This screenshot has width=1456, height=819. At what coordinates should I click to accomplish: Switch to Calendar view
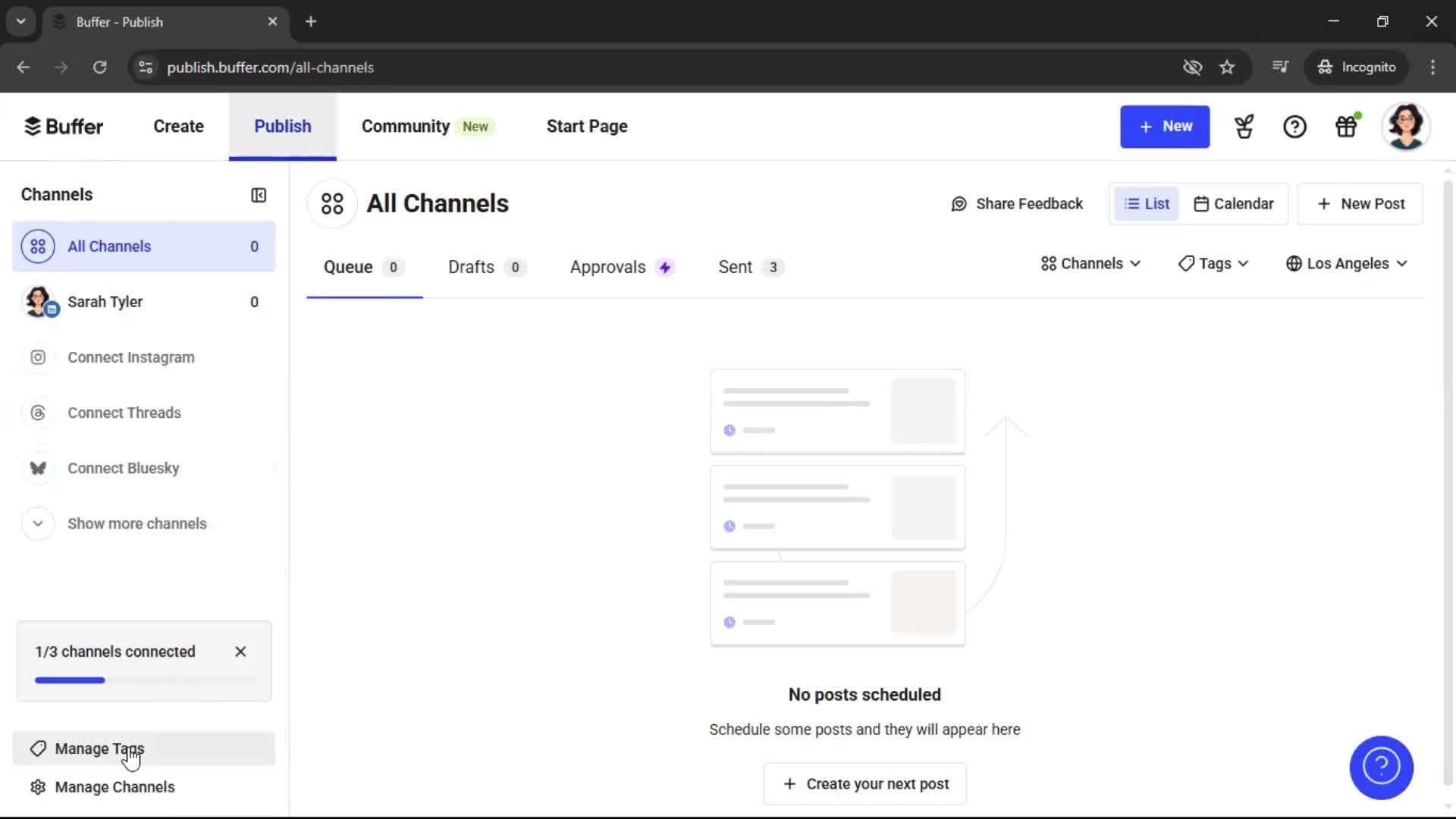(x=1233, y=203)
